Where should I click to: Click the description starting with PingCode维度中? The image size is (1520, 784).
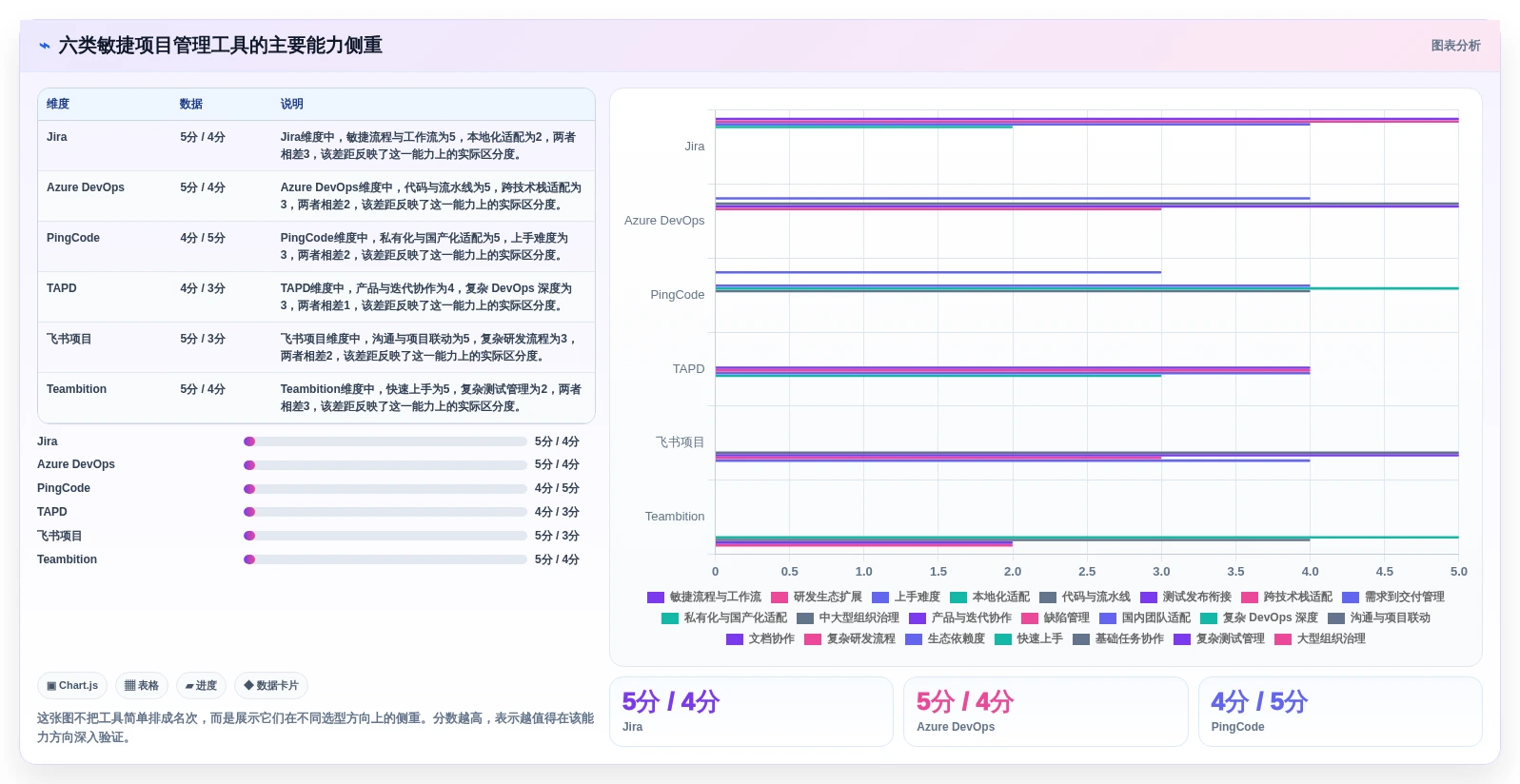(x=424, y=246)
